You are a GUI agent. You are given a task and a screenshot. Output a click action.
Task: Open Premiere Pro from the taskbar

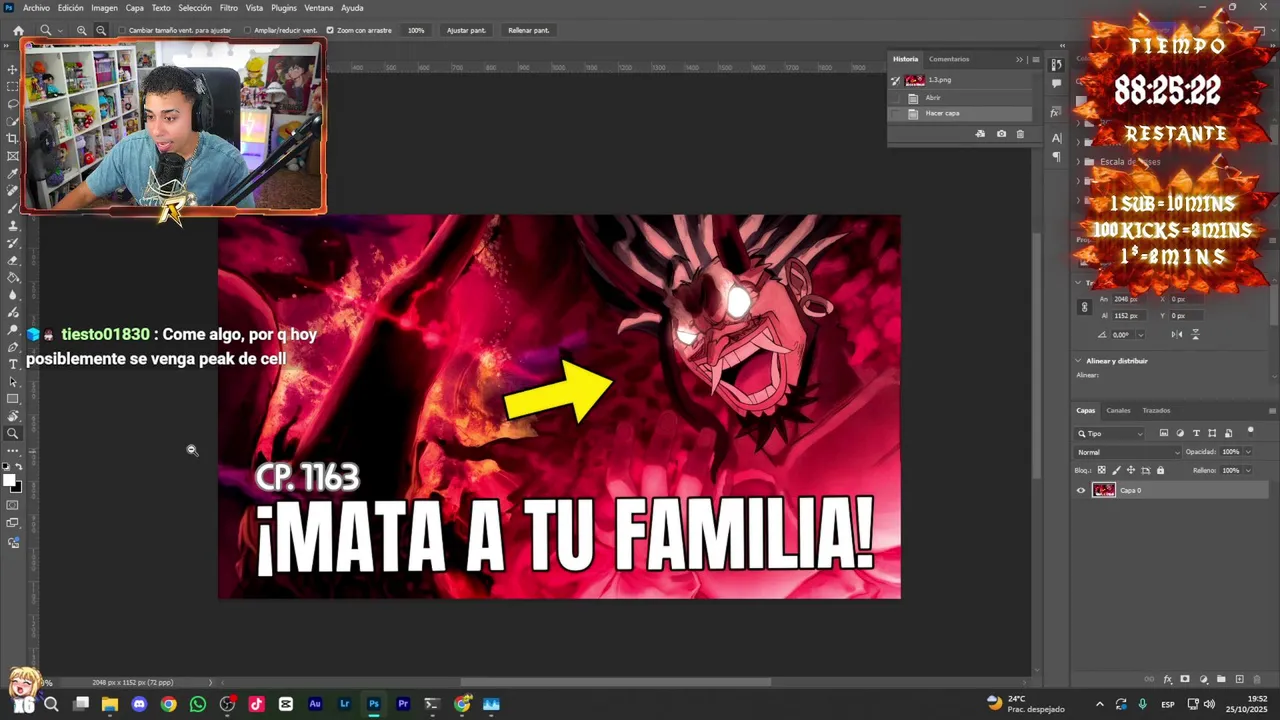403,704
